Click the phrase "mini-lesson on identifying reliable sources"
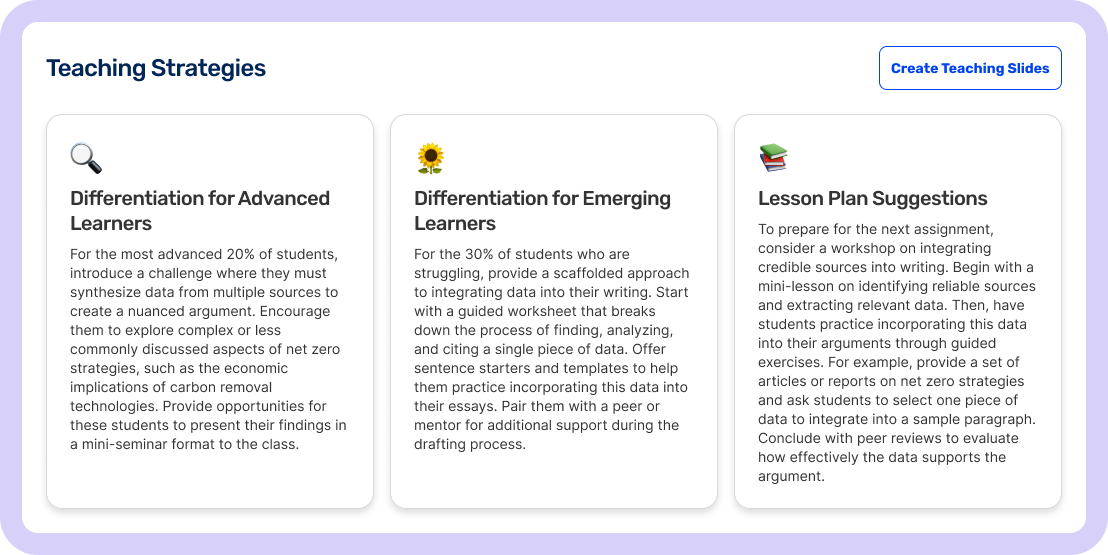Image resolution: width=1108 pixels, height=555 pixels. (897, 286)
